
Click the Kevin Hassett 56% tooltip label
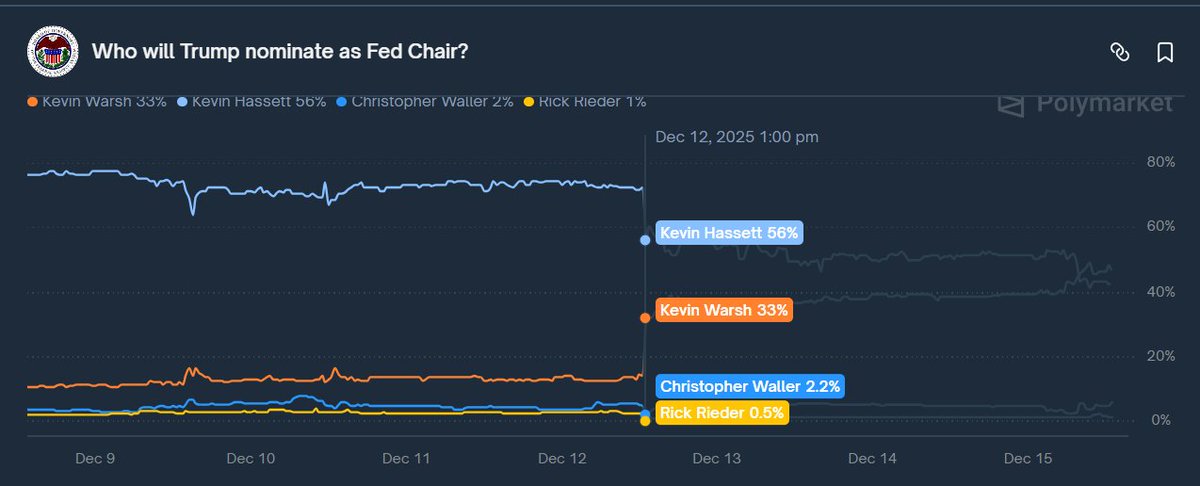tap(729, 233)
